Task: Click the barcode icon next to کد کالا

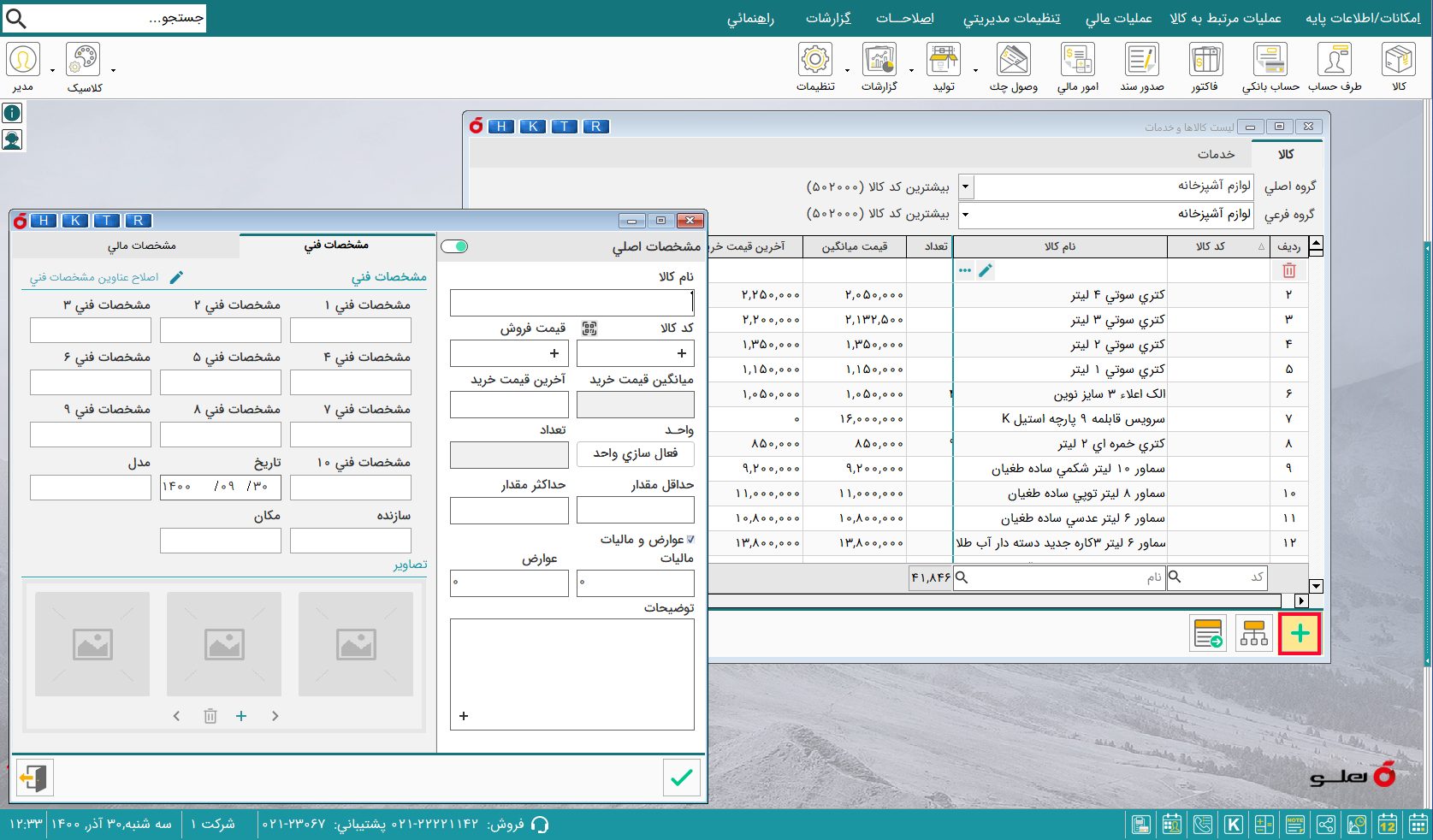Action: pyautogui.click(x=589, y=328)
